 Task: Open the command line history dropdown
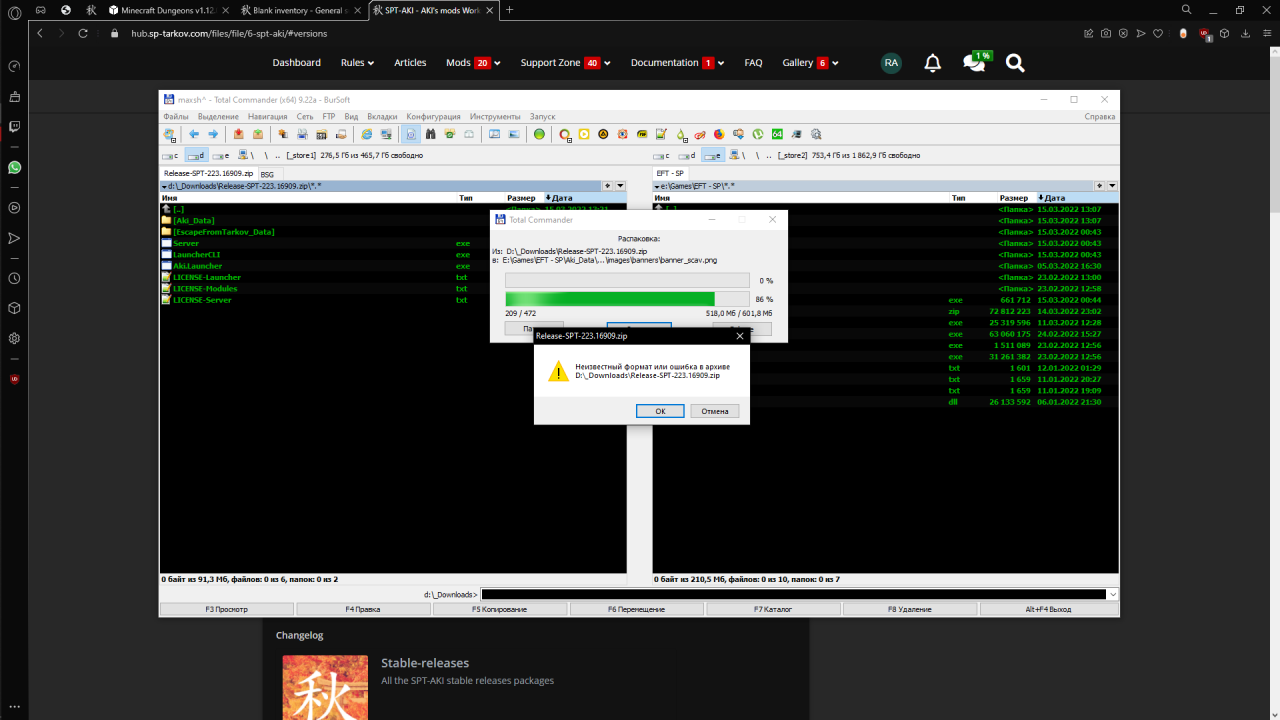click(1113, 594)
